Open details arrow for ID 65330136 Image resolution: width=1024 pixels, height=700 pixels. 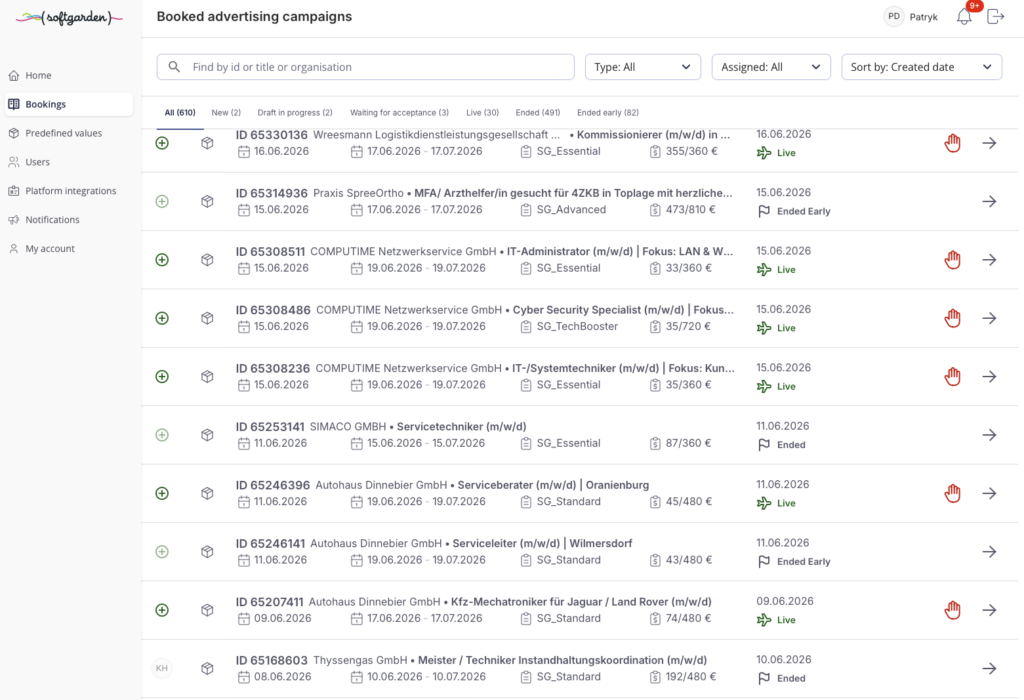tap(989, 143)
